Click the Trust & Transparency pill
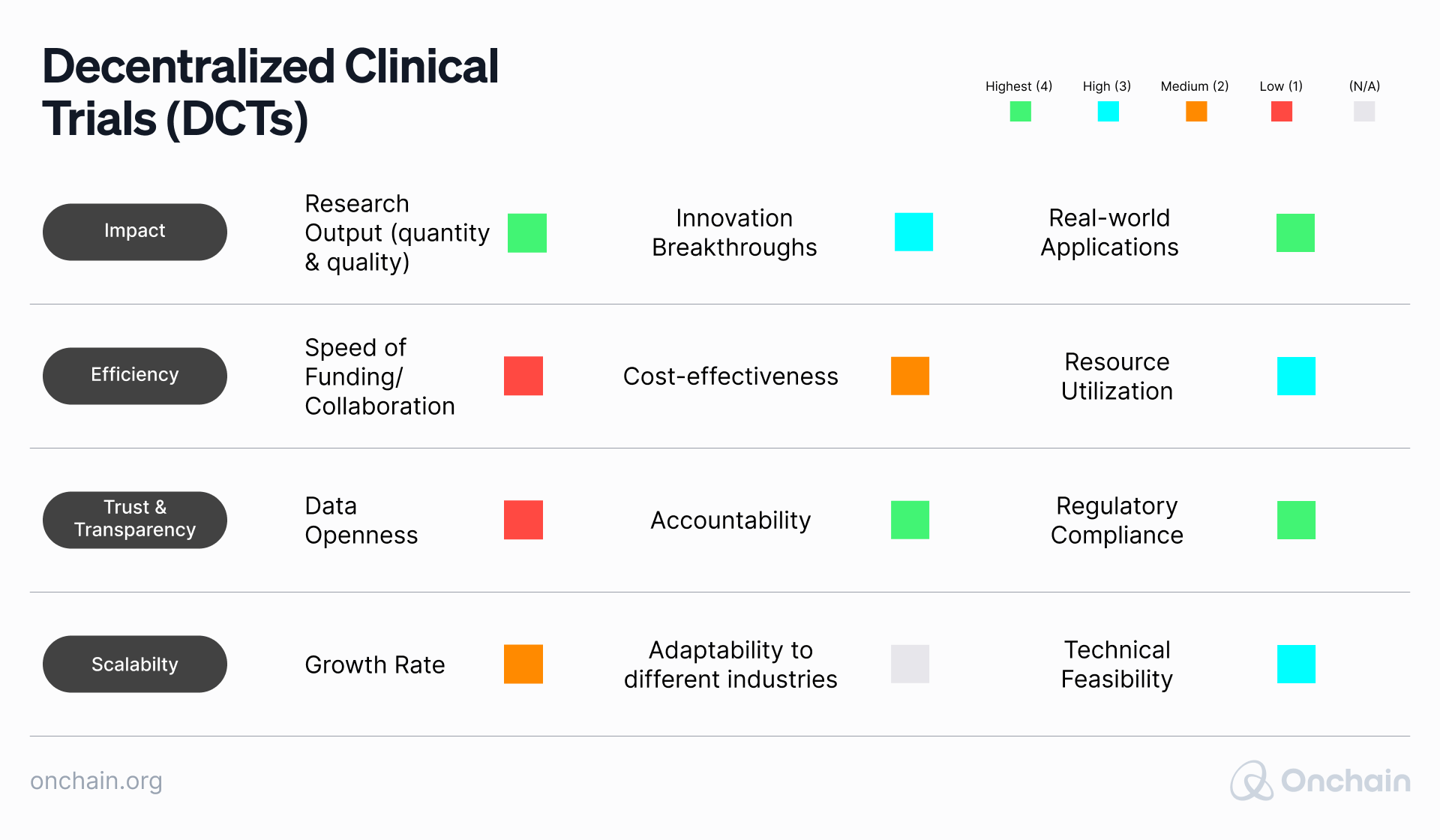Viewport: 1440px width, 840px height. pyautogui.click(x=135, y=520)
